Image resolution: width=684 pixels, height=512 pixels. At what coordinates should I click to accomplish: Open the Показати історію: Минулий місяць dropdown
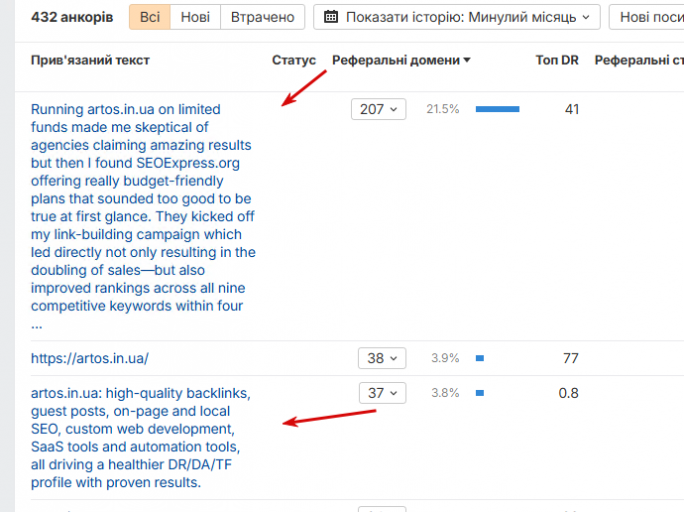457,17
